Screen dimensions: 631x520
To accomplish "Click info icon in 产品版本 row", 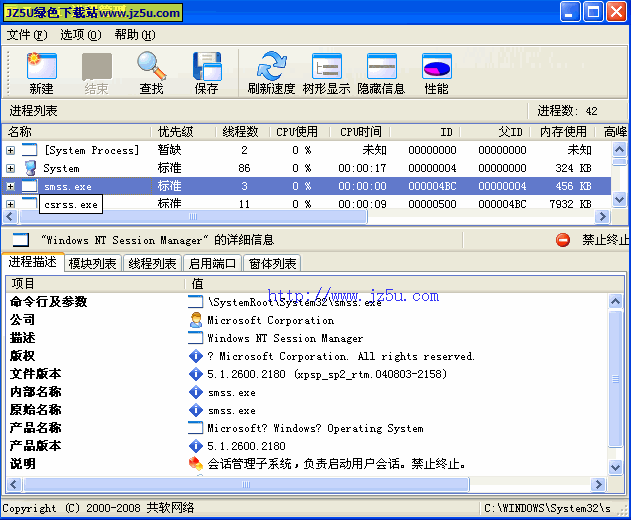I will (x=196, y=446).
